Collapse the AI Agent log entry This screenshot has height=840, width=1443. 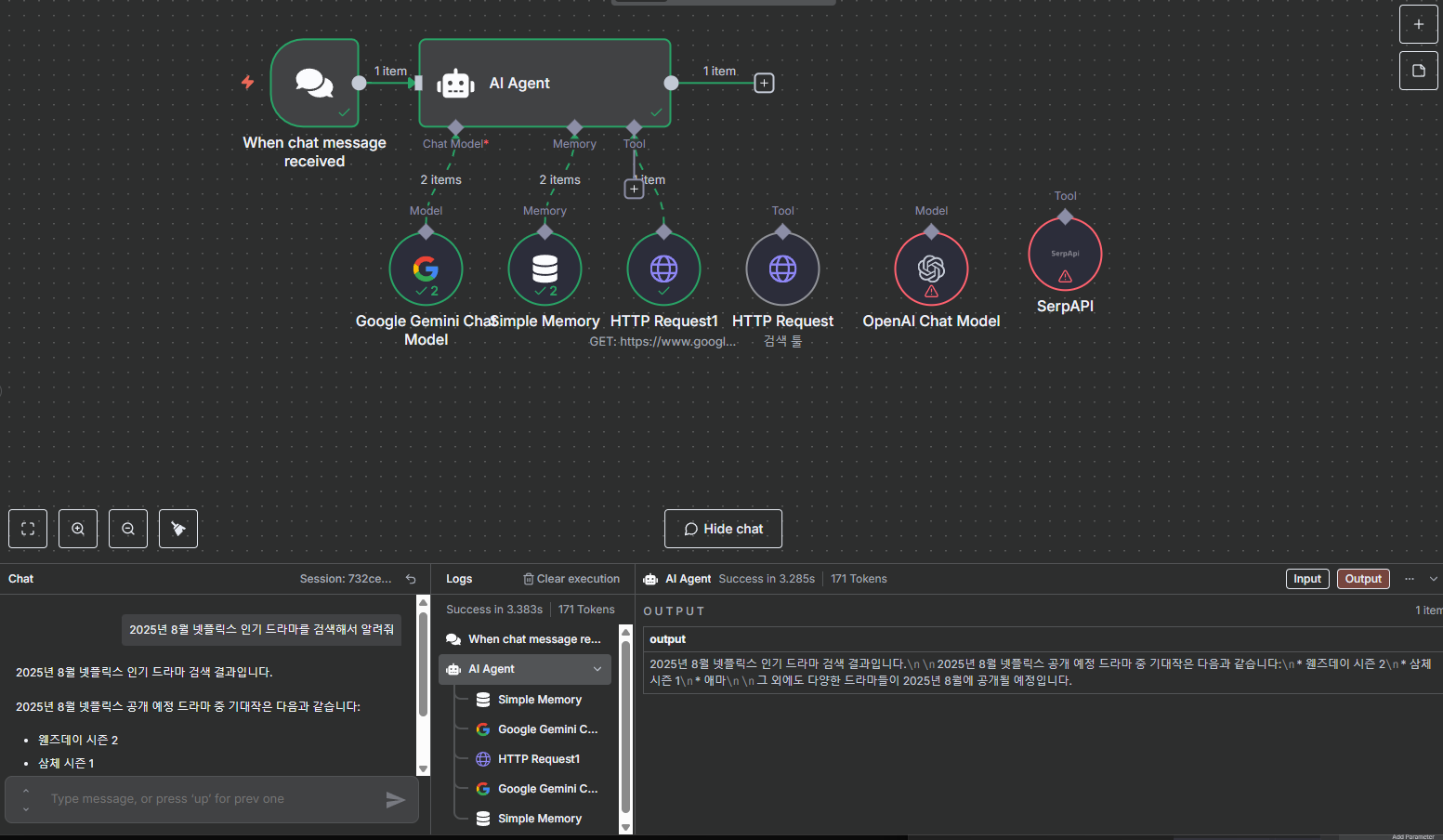(x=597, y=669)
